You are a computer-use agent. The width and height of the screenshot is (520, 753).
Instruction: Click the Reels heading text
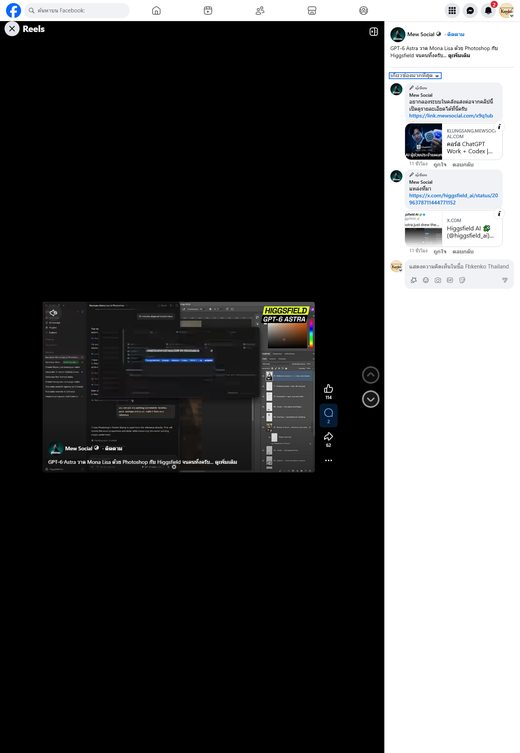(34, 29)
